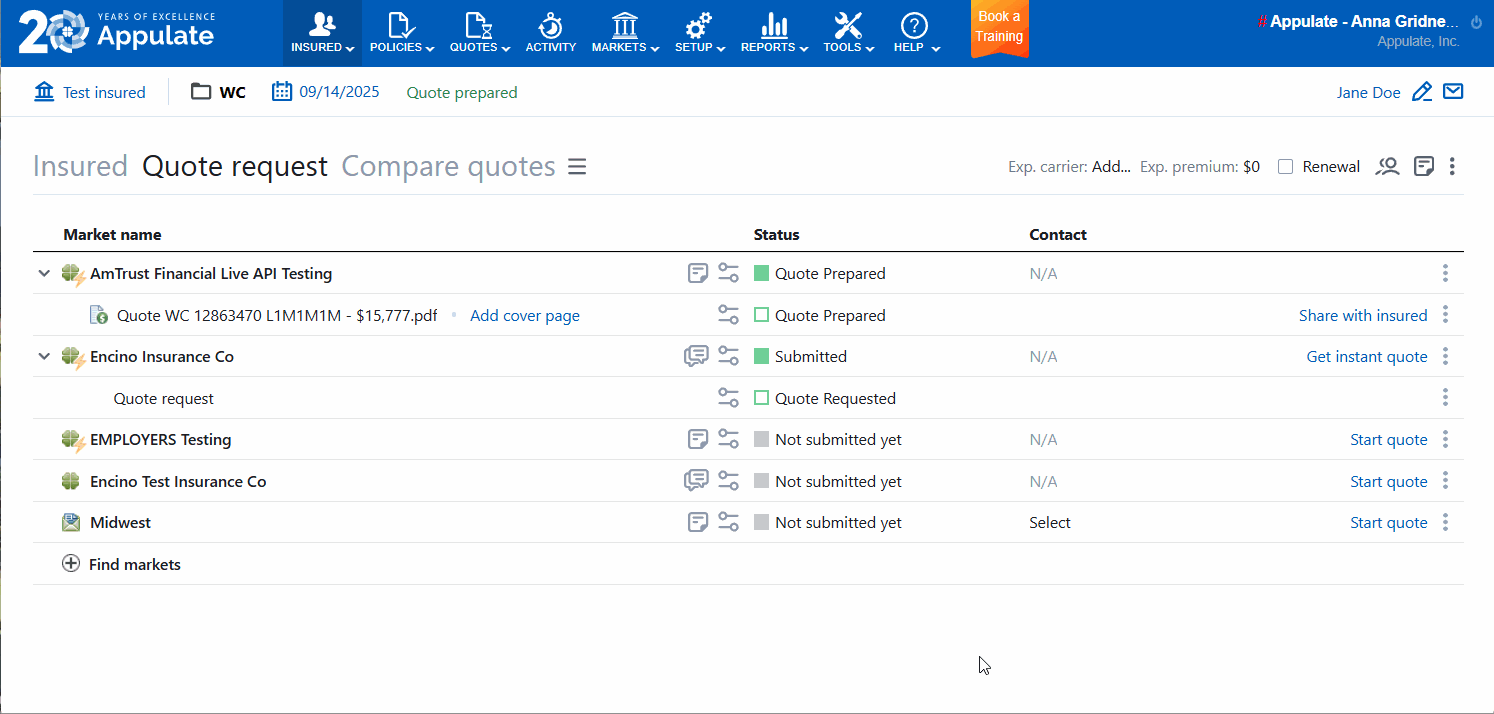This screenshot has height=714, width=1494.
Task: Click the Find markets plus button
Action: (71, 564)
